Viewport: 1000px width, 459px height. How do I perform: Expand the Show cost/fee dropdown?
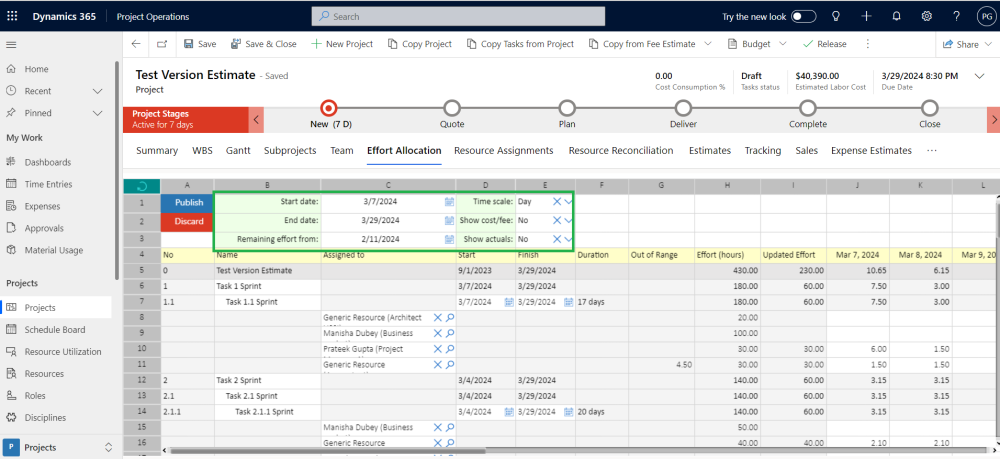click(569, 220)
